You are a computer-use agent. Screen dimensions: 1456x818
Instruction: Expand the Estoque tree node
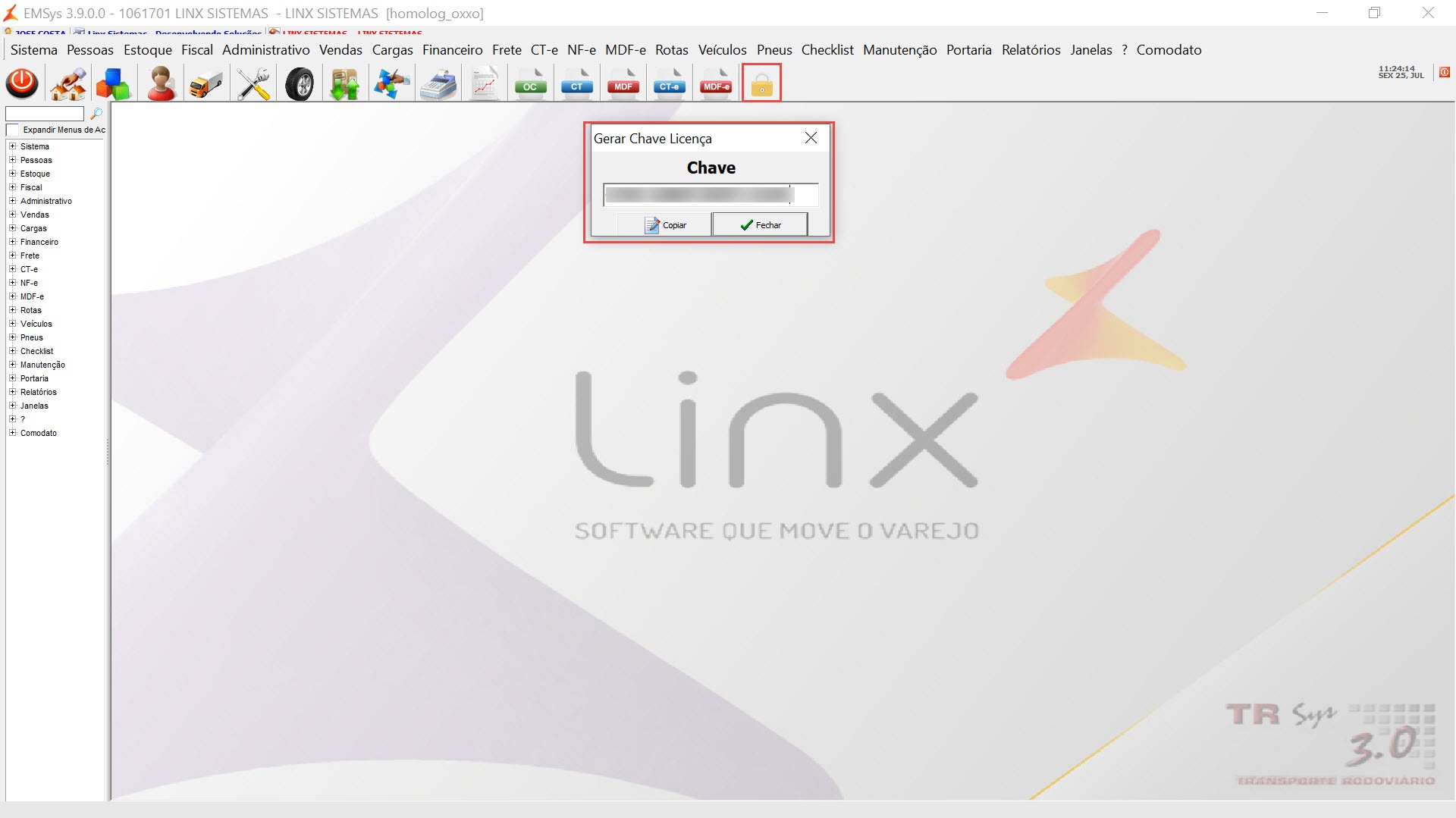point(12,174)
